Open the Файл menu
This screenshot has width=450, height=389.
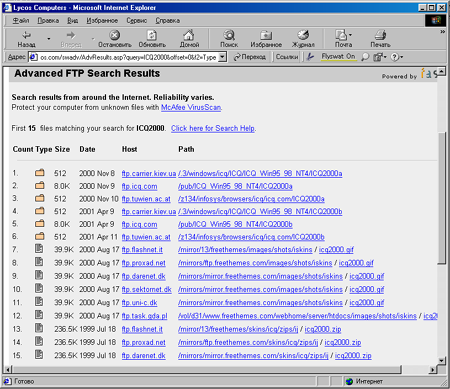(x=21, y=21)
